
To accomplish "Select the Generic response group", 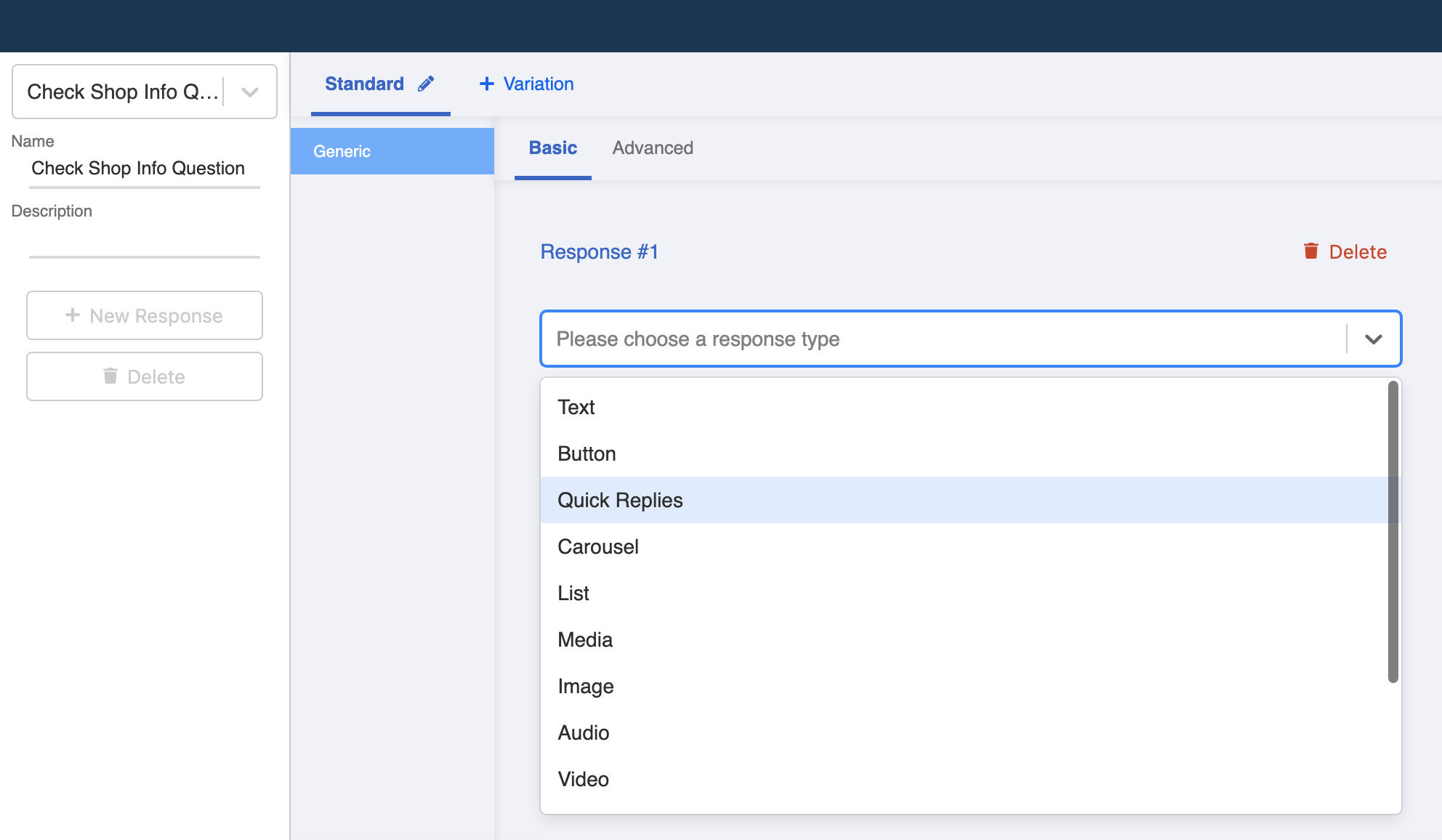I will [x=342, y=151].
